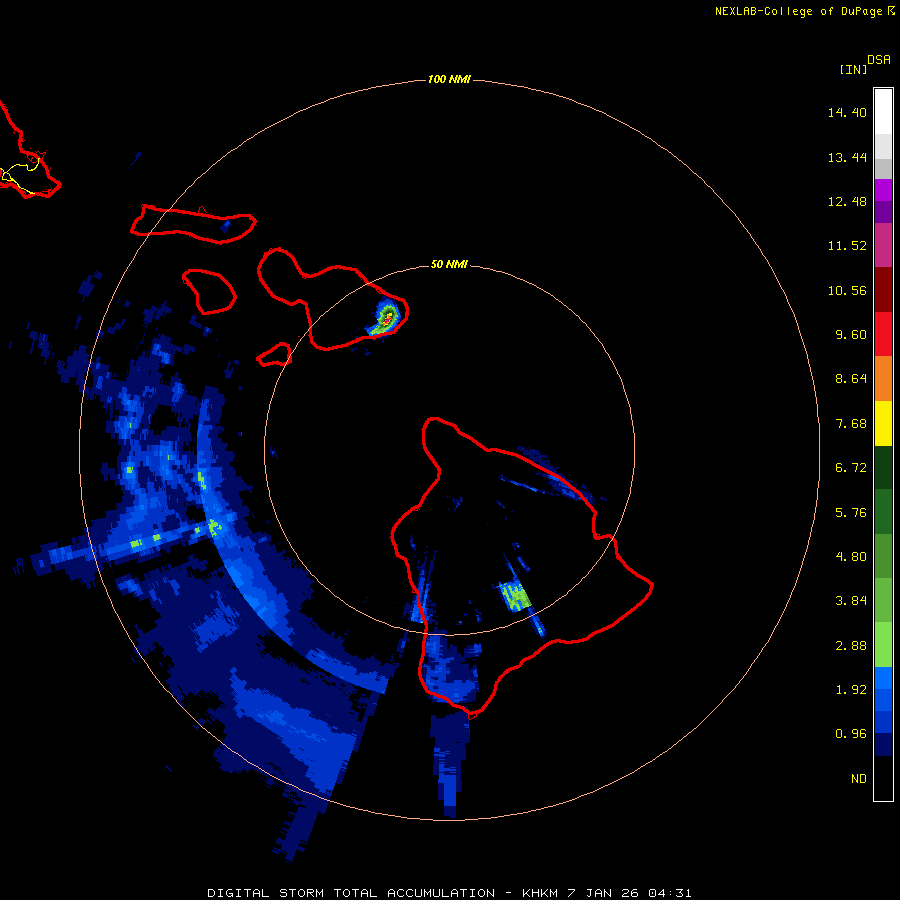The height and width of the screenshot is (900, 900).
Task: Click the 5.76 scale value
Action: tap(851, 512)
